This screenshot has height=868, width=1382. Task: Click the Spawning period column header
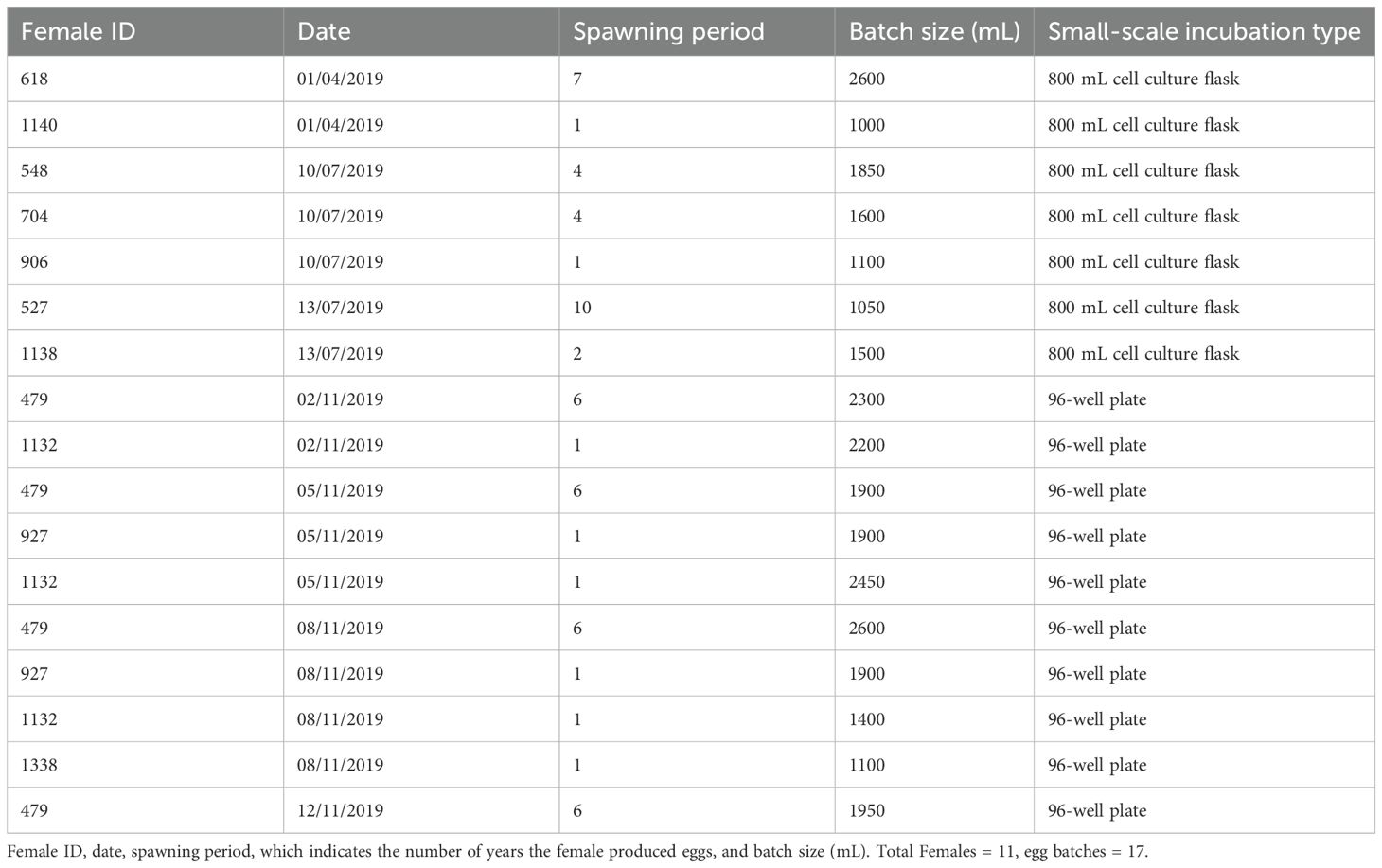pyautogui.click(x=668, y=32)
